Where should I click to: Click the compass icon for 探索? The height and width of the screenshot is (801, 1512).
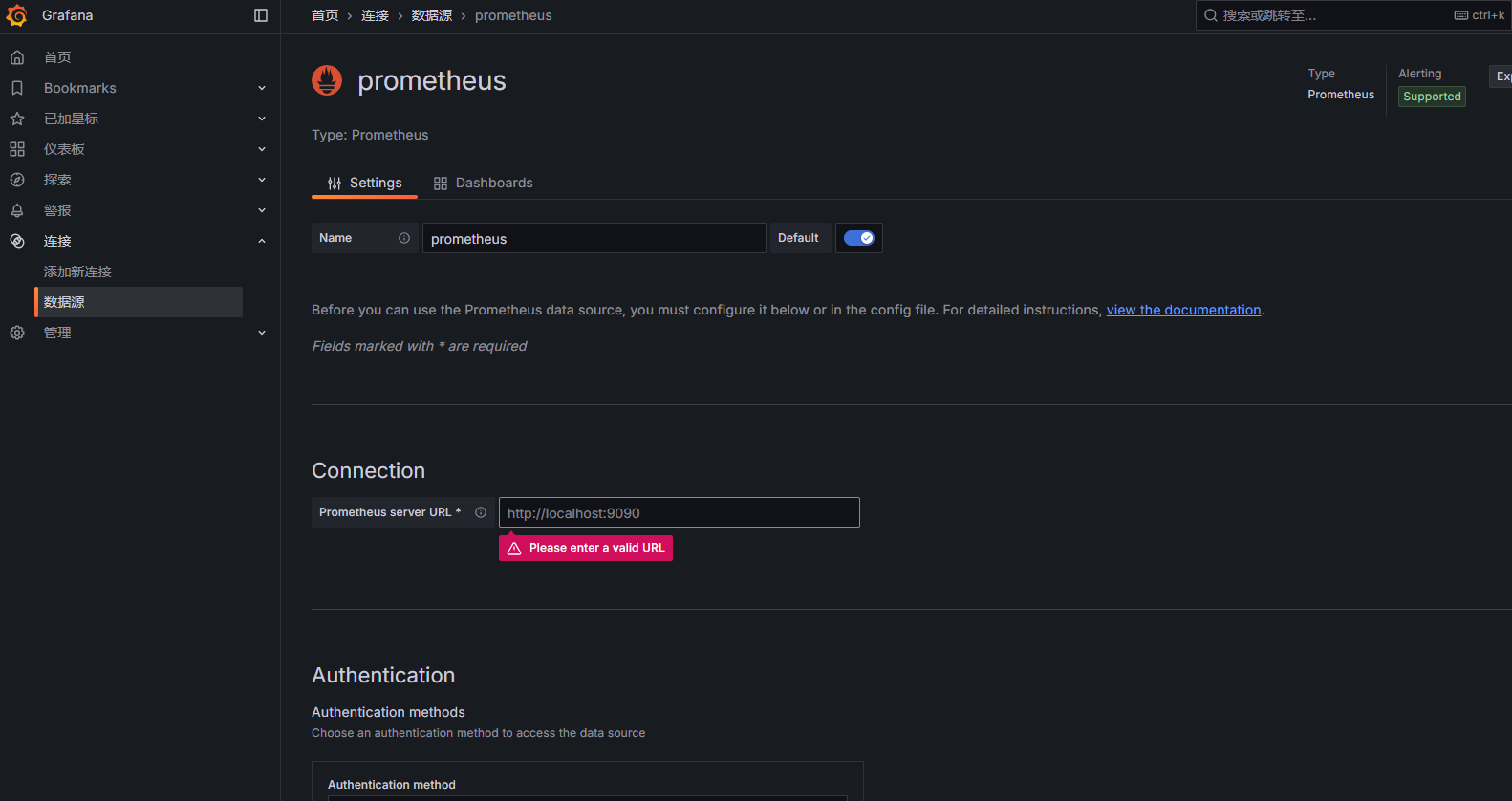tap(17, 180)
